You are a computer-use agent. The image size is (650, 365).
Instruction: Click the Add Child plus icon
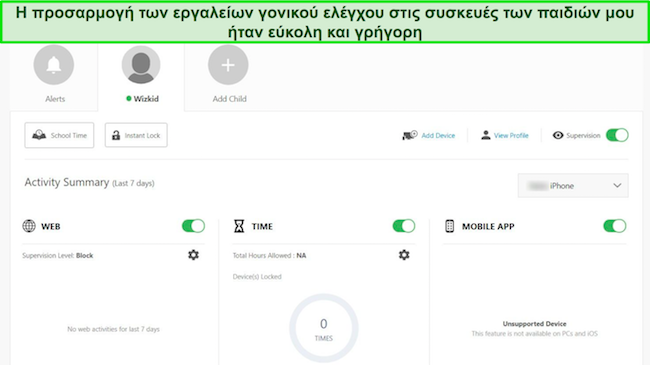pos(228,65)
